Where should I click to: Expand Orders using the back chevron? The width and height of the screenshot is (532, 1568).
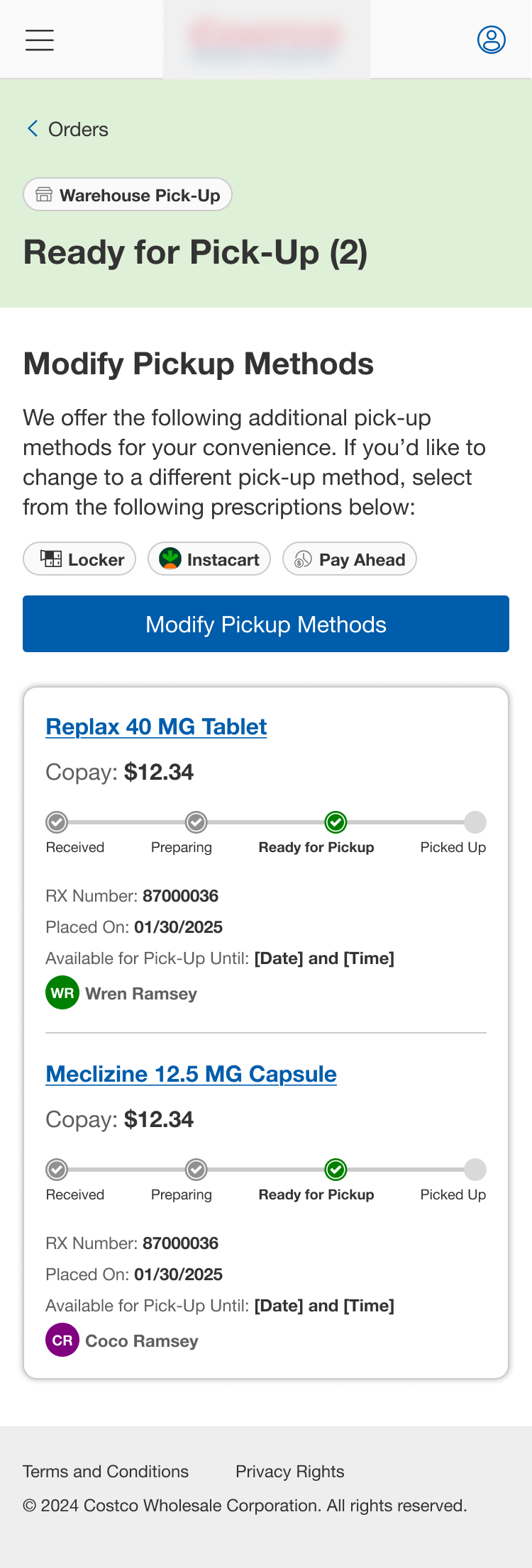pos(31,128)
